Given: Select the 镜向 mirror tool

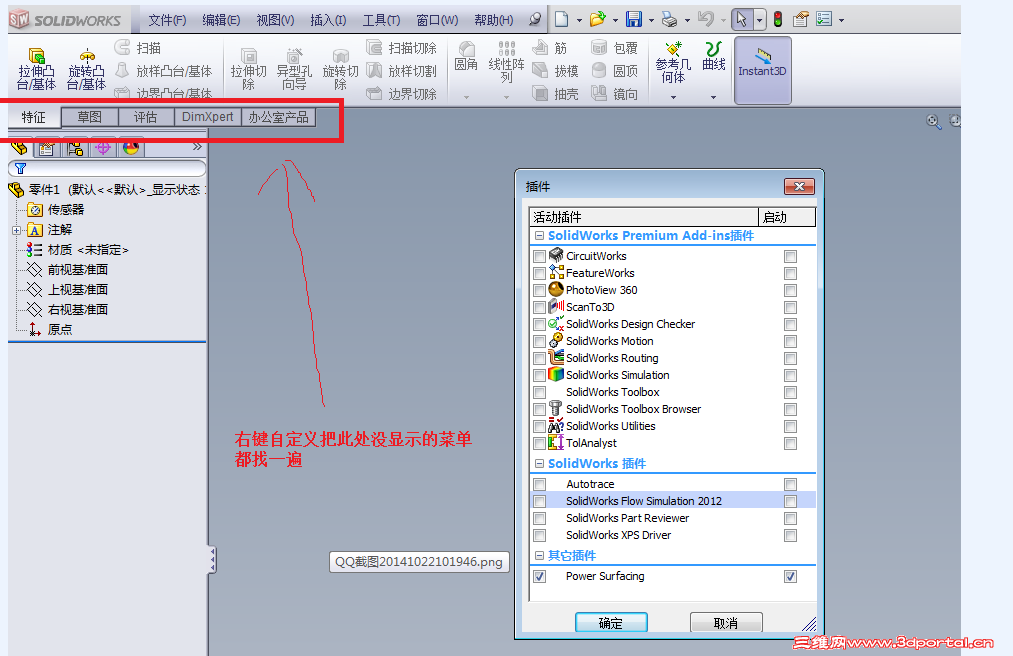Looking at the screenshot, I should 614,94.
